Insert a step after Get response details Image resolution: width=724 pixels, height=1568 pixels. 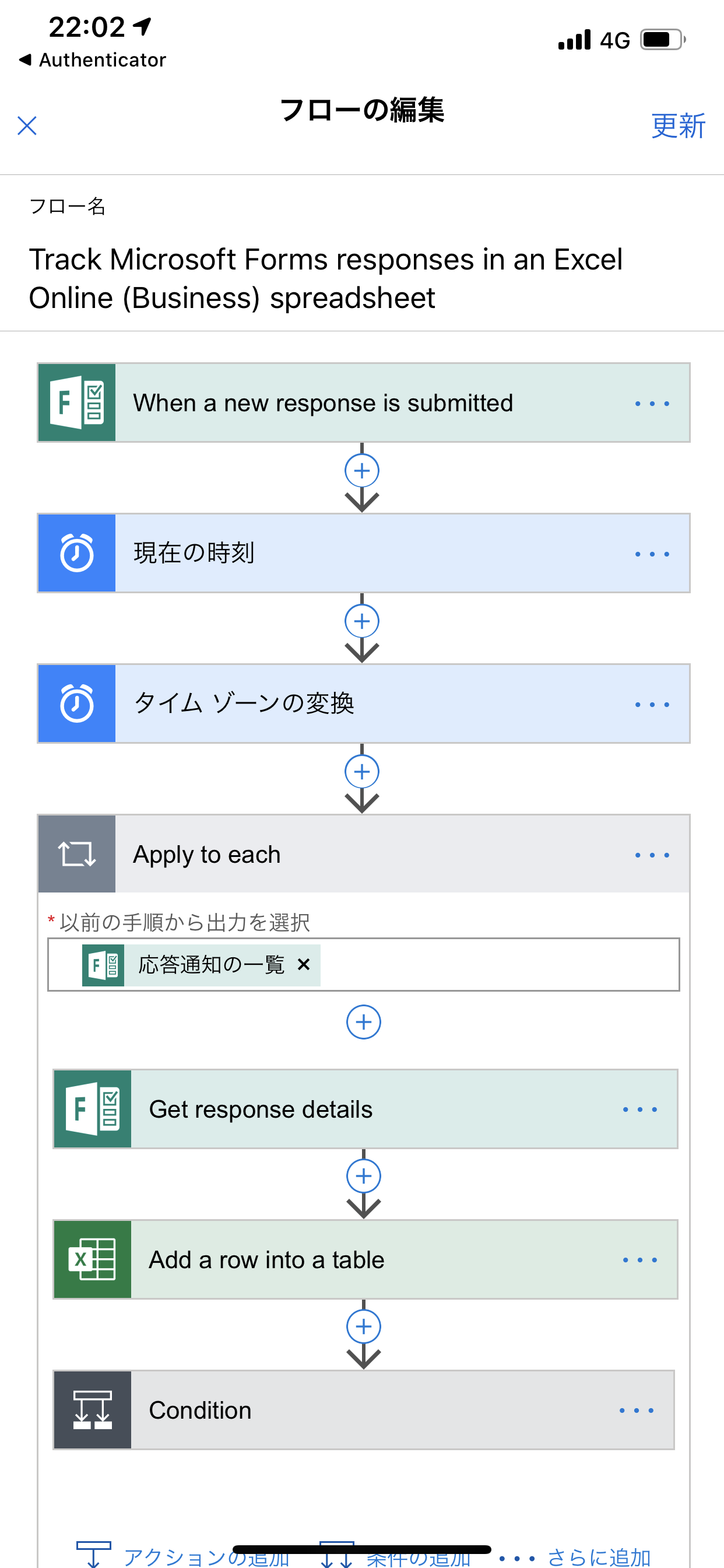click(x=363, y=1175)
